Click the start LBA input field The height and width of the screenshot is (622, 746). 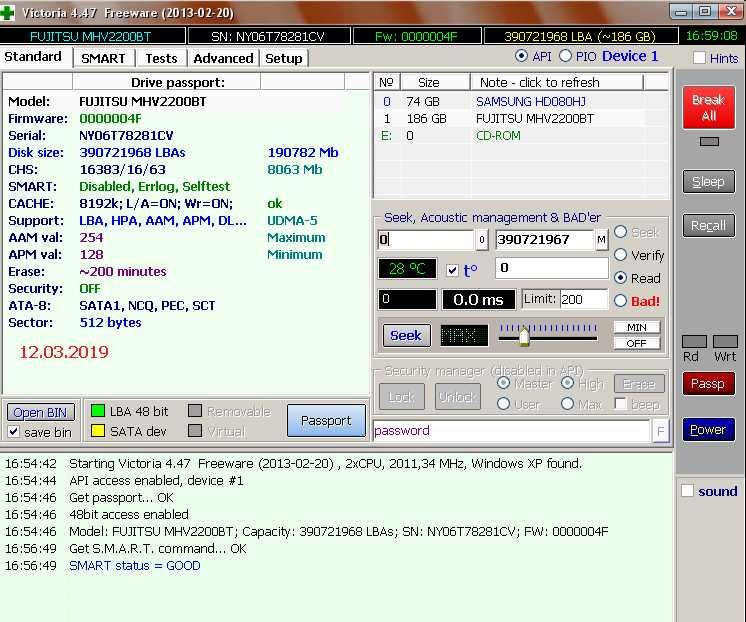(x=426, y=240)
